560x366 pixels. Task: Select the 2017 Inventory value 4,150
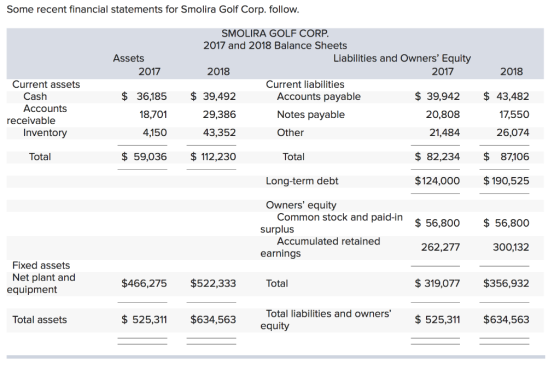(x=155, y=133)
